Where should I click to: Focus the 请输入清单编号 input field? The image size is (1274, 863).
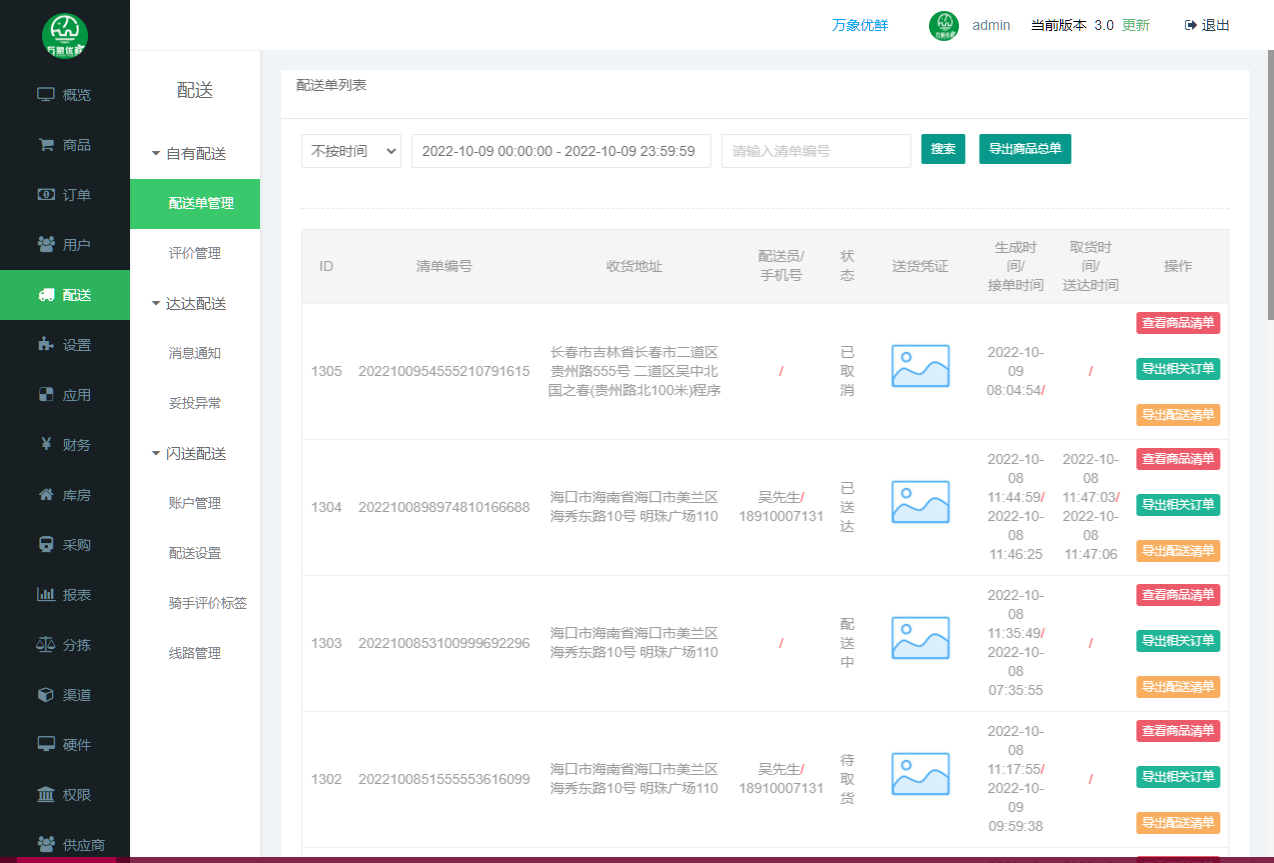(x=815, y=151)
